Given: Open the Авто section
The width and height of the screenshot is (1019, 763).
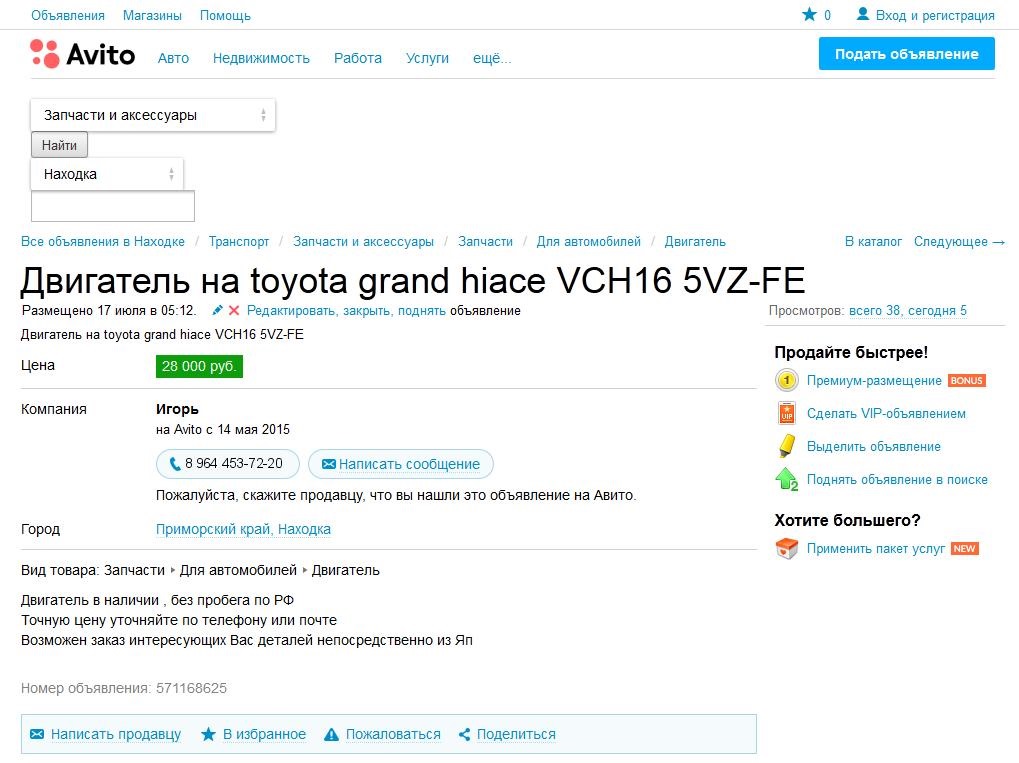Looking at the screenshot, I should (x=174, y=58).
